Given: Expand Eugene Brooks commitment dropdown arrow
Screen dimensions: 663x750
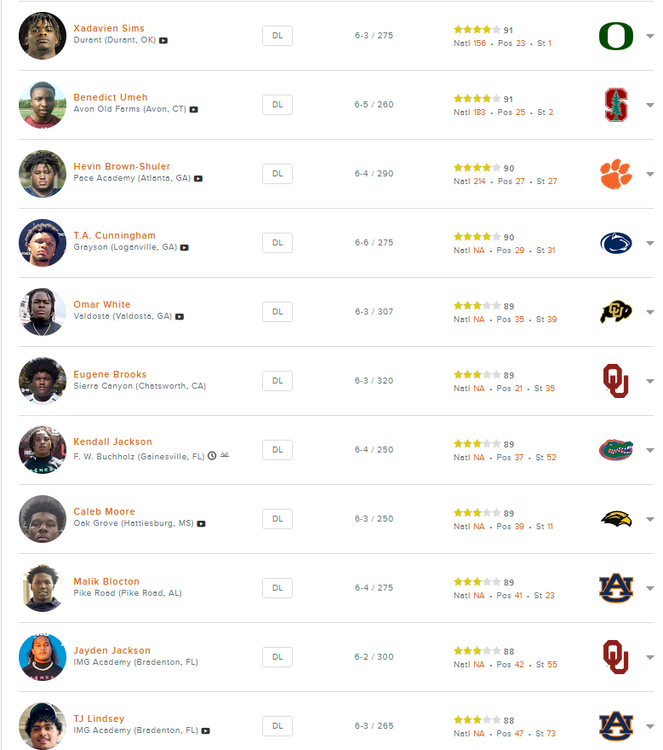Looking at the screenshot, I should (650, 381).
